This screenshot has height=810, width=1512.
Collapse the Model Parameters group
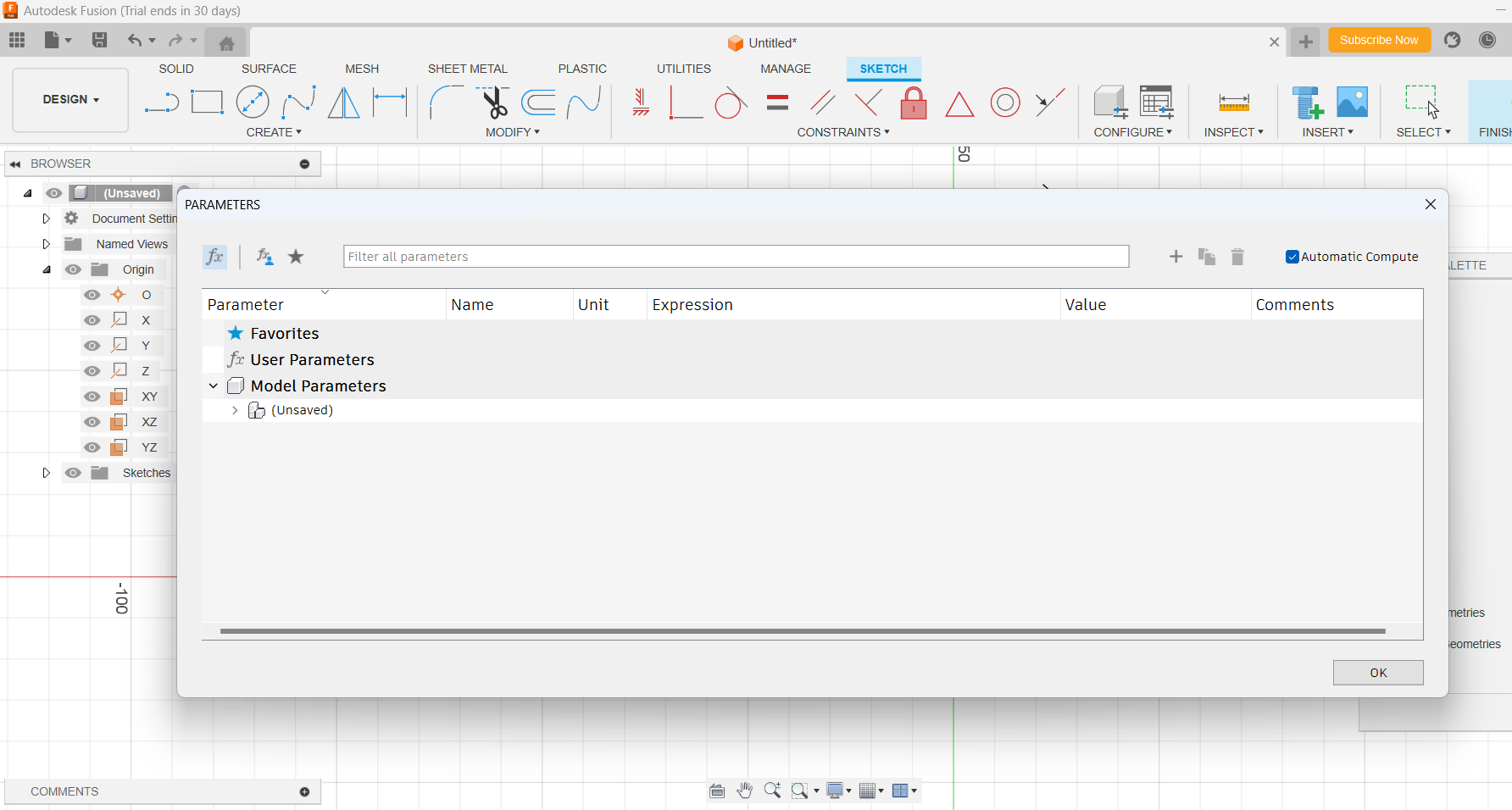pos(214,386)
